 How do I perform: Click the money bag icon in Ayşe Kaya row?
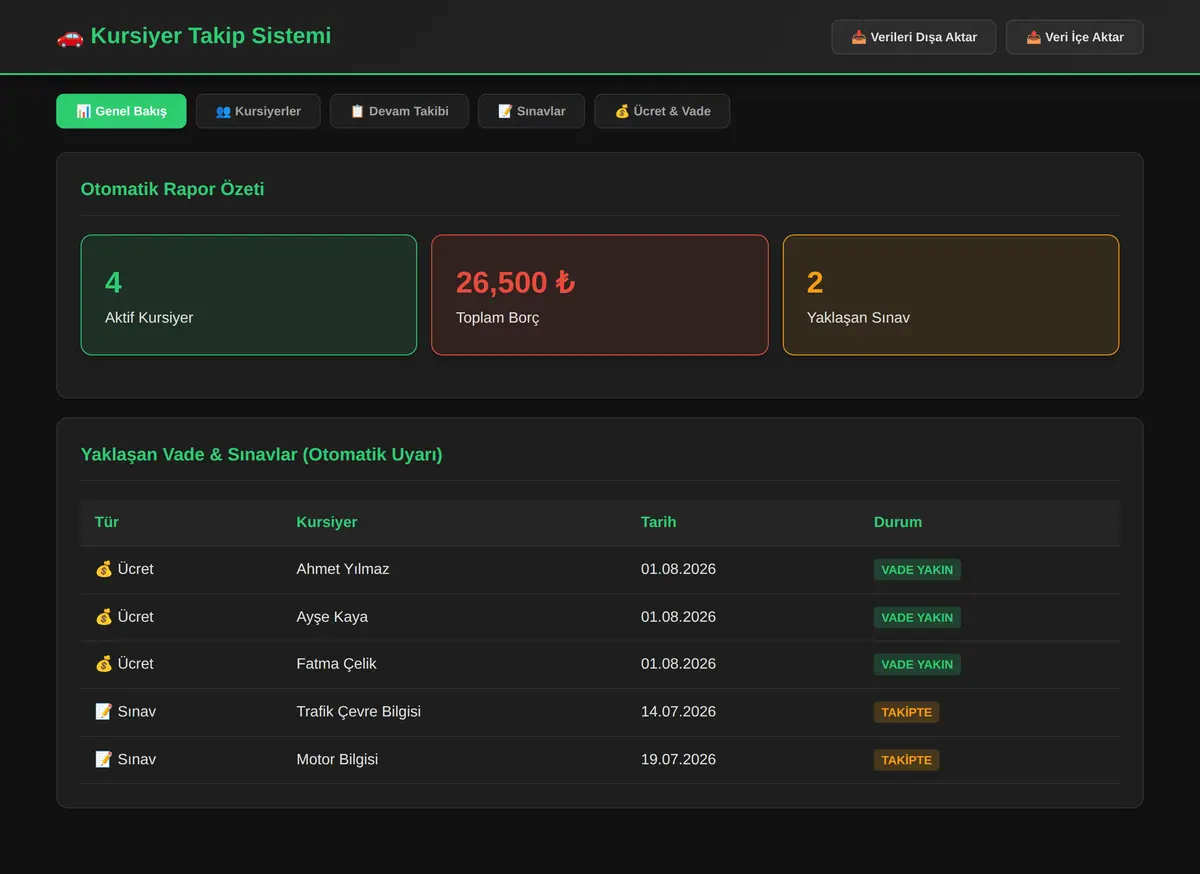(x=104, y=617)
